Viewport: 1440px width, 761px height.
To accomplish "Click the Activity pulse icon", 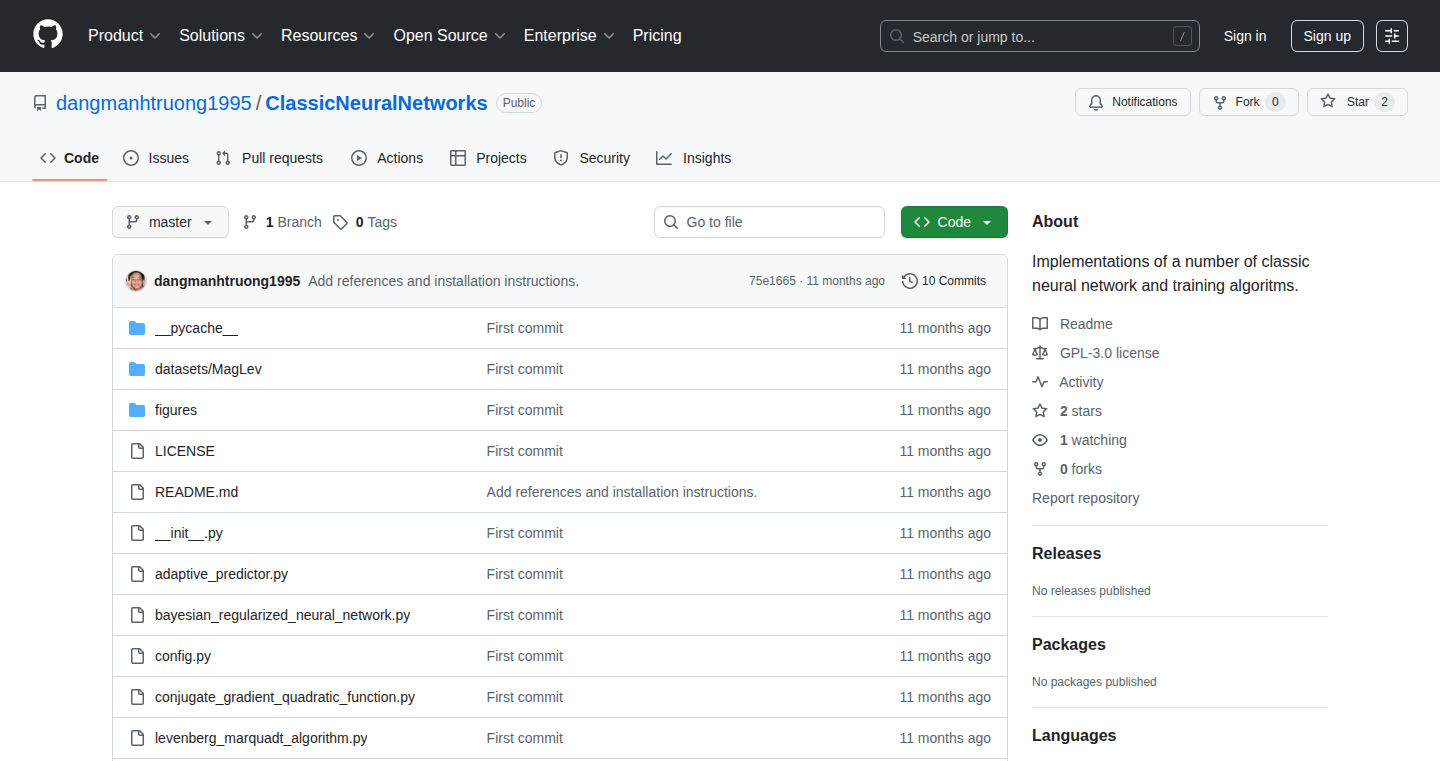I will tap(1040, 382).
